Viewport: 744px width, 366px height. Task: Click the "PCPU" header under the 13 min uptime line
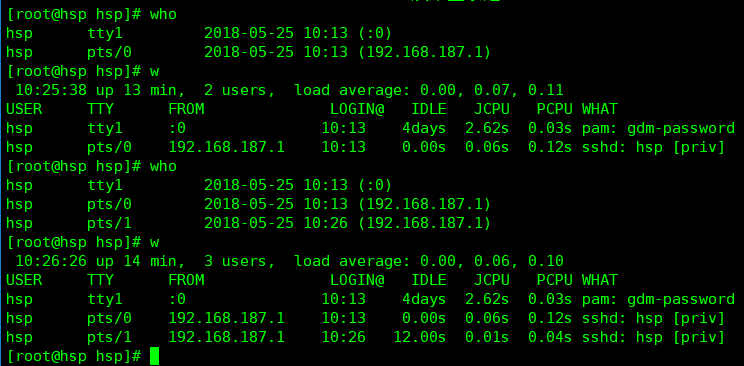click(x=555, y=109)
